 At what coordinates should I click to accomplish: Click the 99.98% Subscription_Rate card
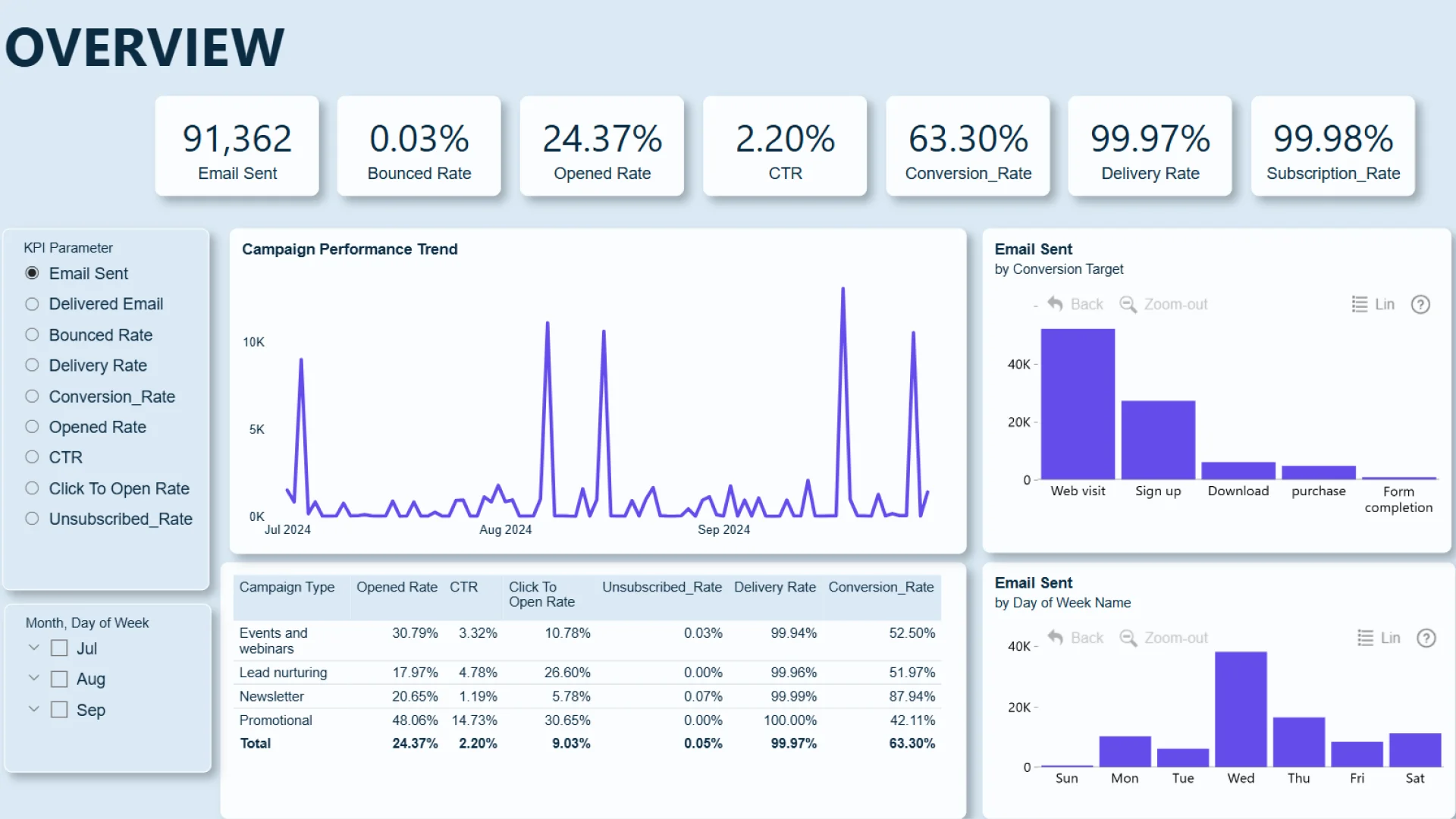(1333, 146)
